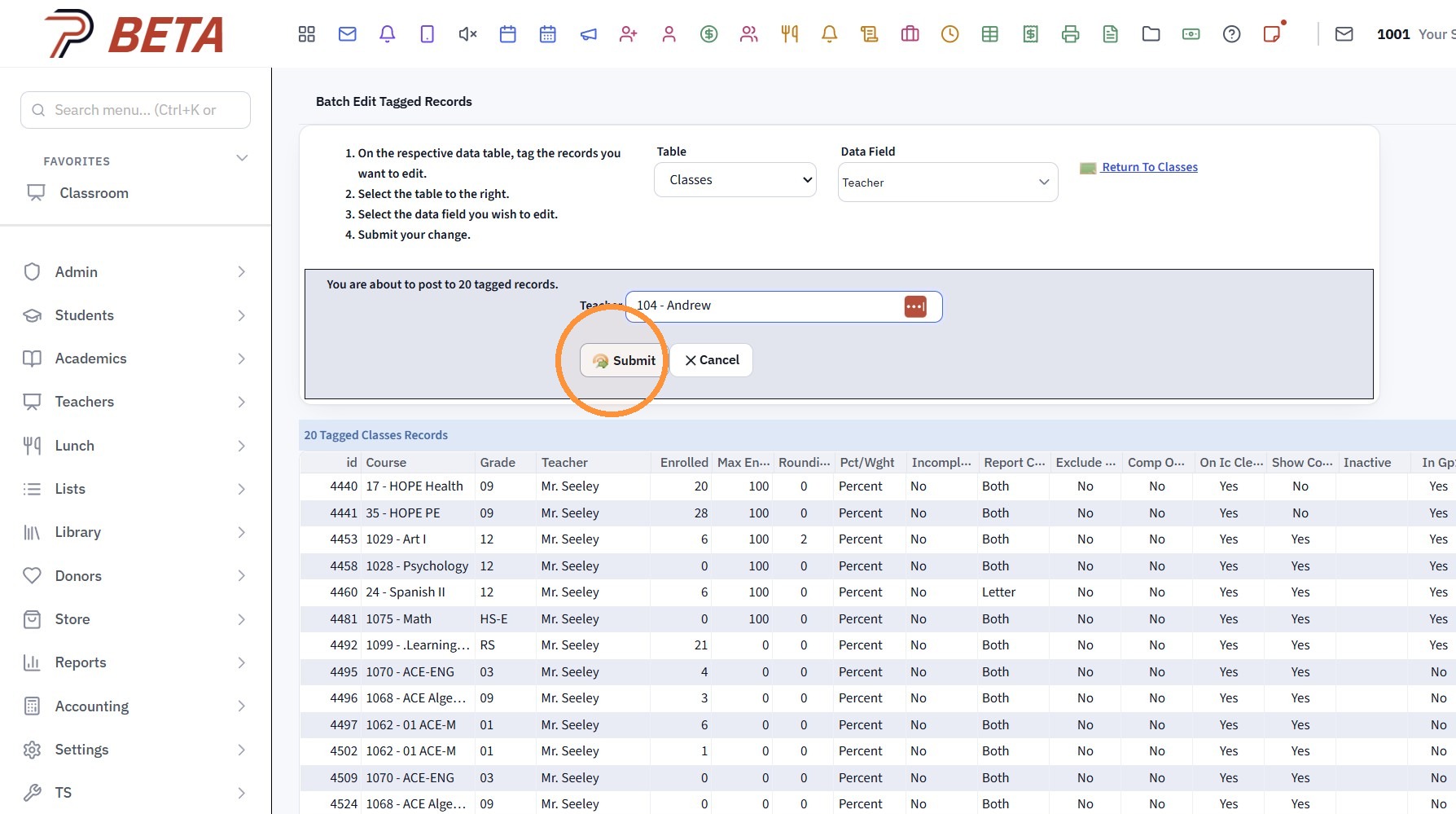Open the megaphone announcements icon

[588, 34]
